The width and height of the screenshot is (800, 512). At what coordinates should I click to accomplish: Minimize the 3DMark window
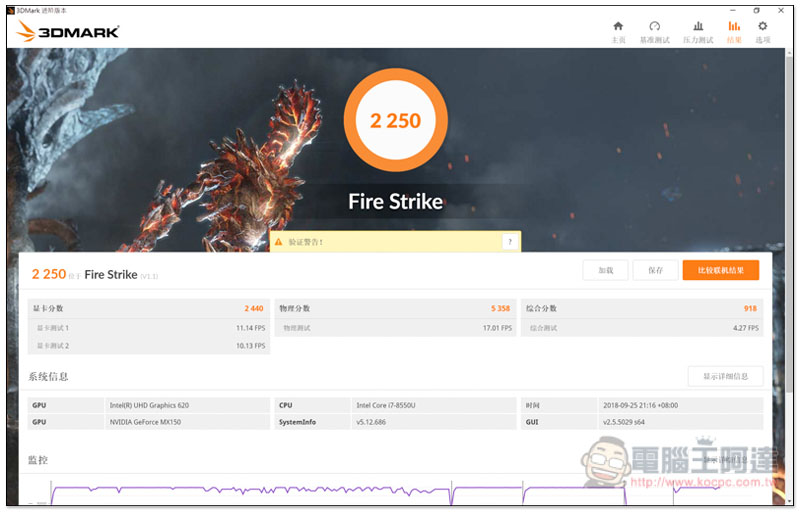(x=733, y=10)
